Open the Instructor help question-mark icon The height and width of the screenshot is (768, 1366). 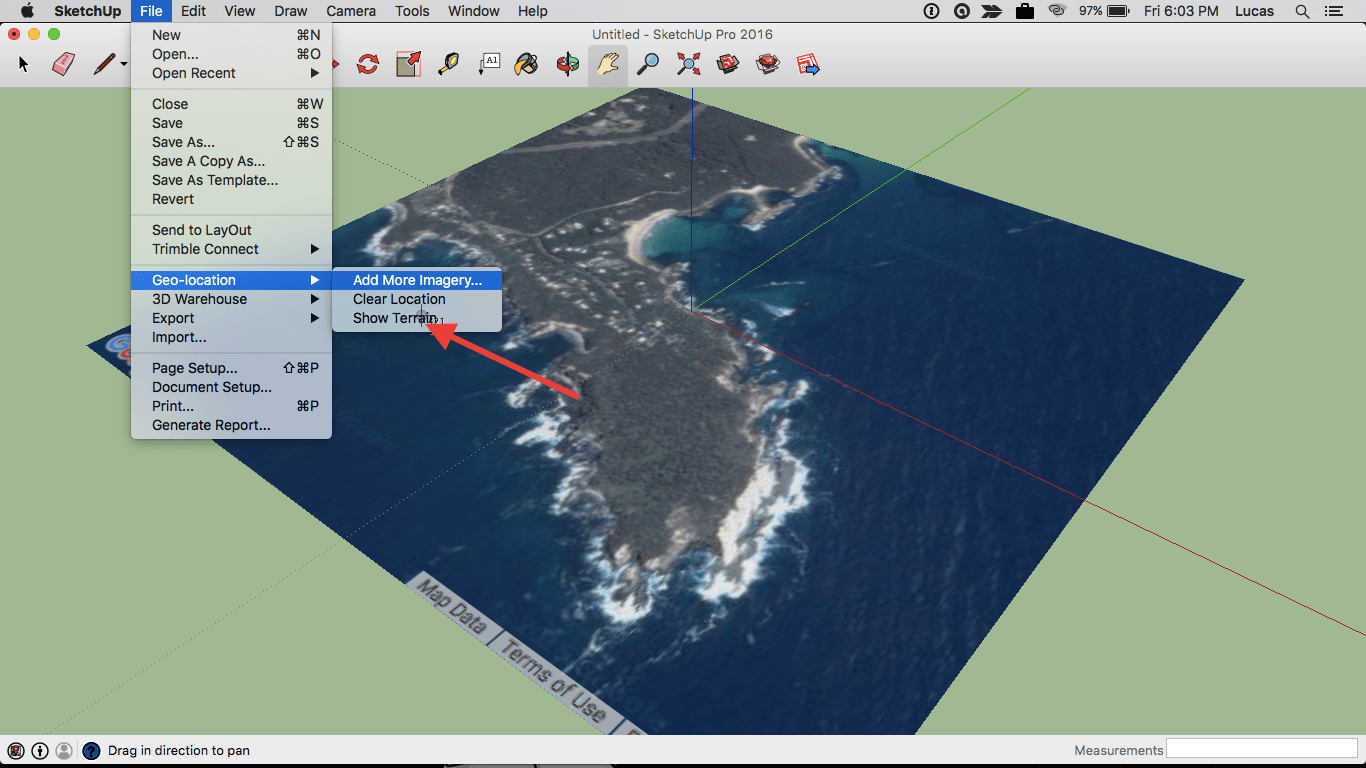click(91, 750)
